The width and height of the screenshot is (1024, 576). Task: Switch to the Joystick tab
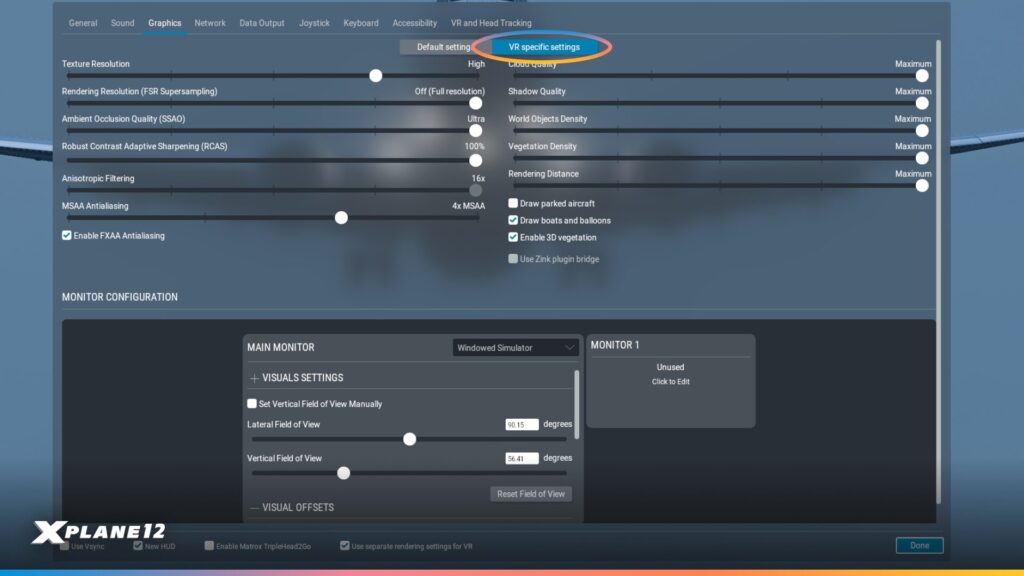point(315,22)
